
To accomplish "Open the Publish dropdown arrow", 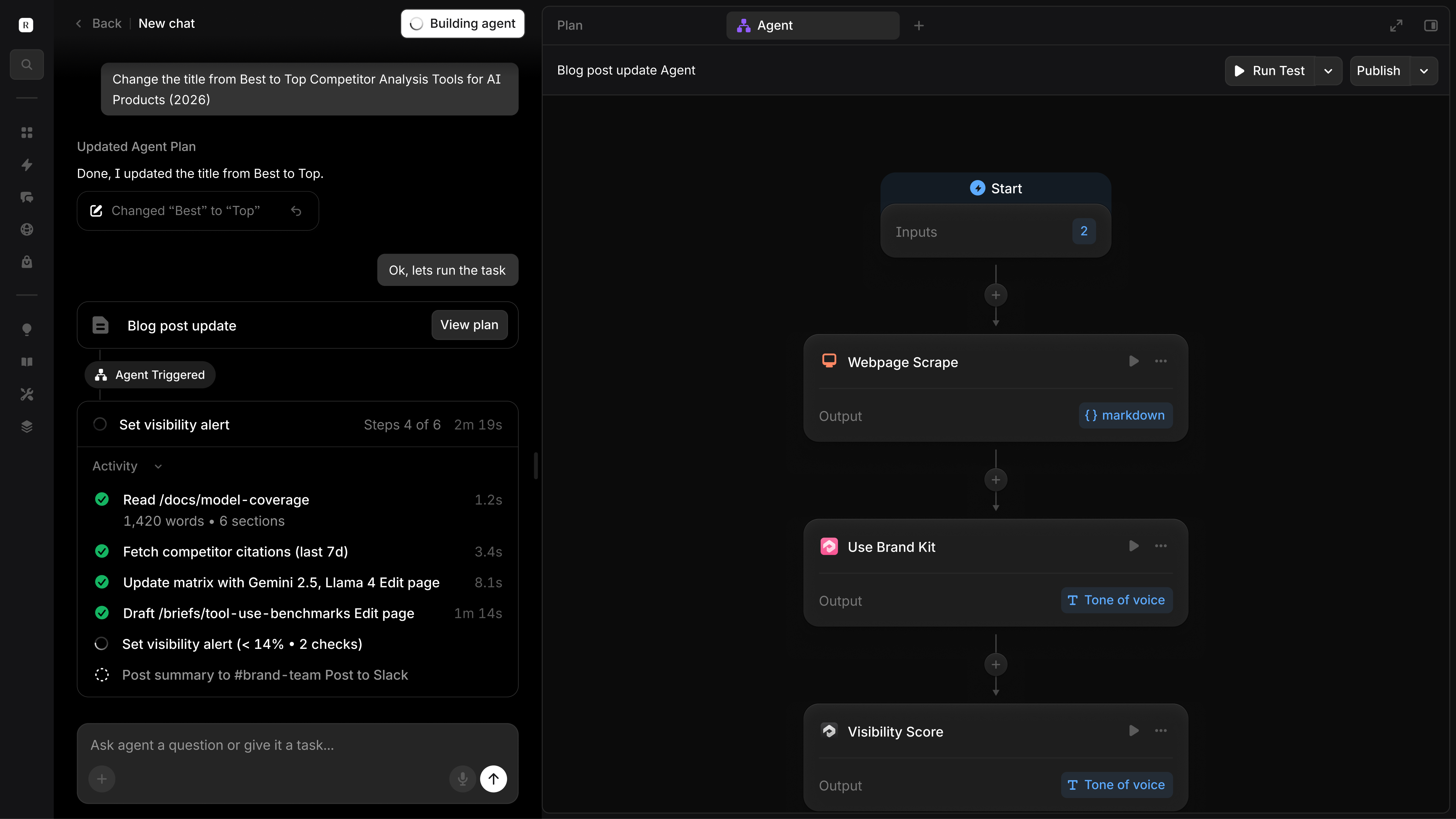I will tap(1424, 71).
